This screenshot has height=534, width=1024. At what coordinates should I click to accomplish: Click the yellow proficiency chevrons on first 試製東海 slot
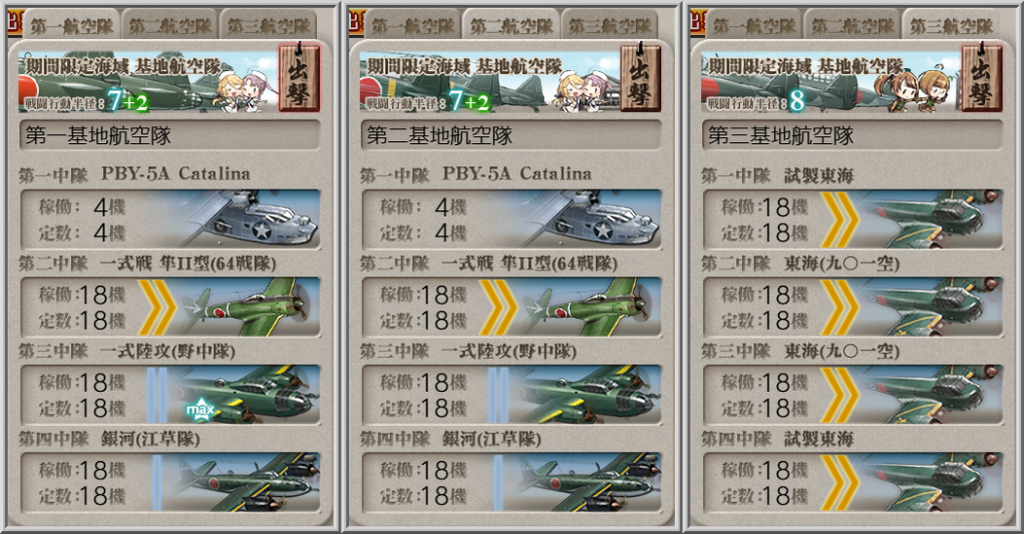click(x=839, y=219)
